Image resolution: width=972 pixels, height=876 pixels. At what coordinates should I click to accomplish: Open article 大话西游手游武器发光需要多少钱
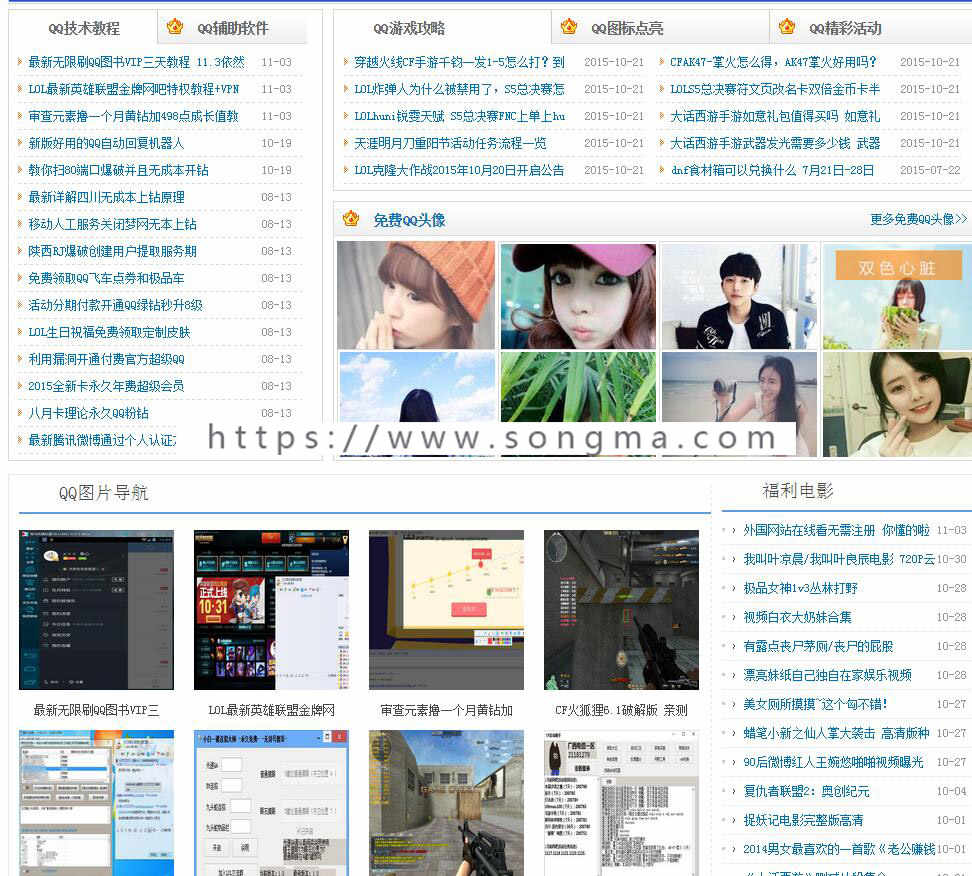click(775, 143)
